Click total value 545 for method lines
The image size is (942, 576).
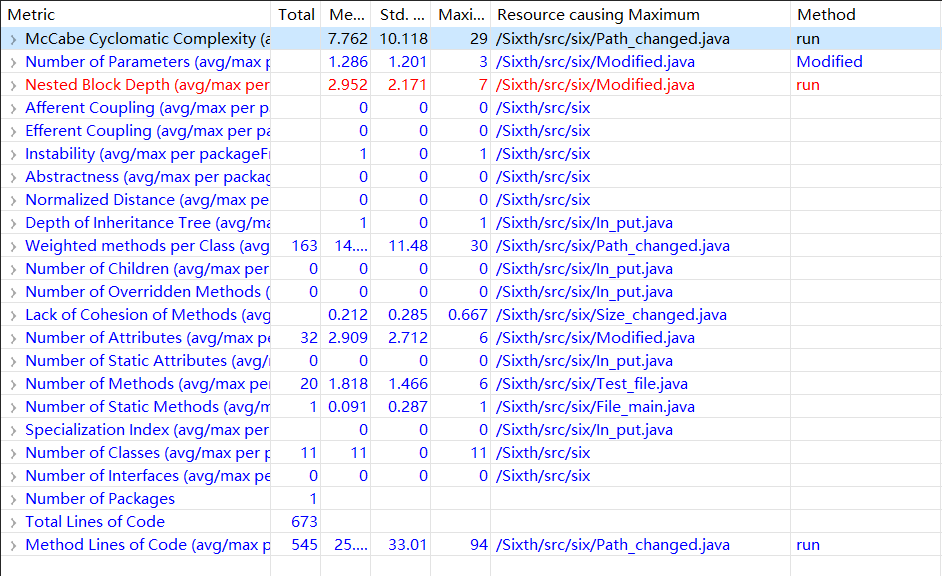[x=304, y=545]
